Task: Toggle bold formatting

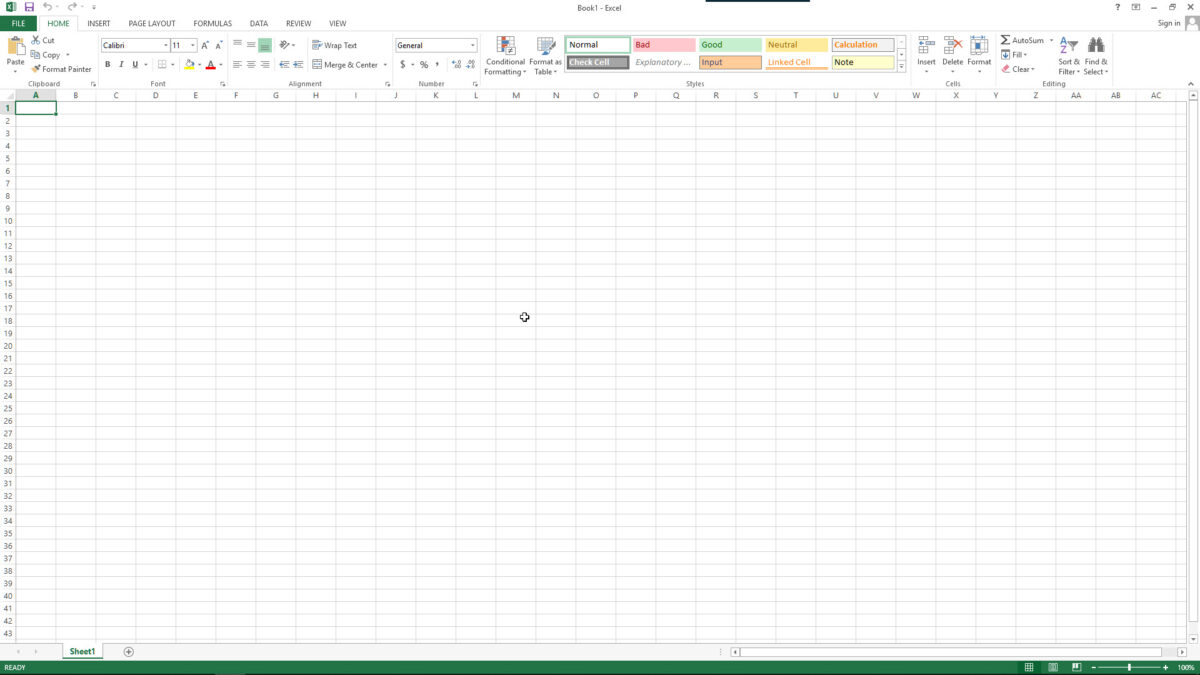Action: pyautogui.click(x=107, y=63)
